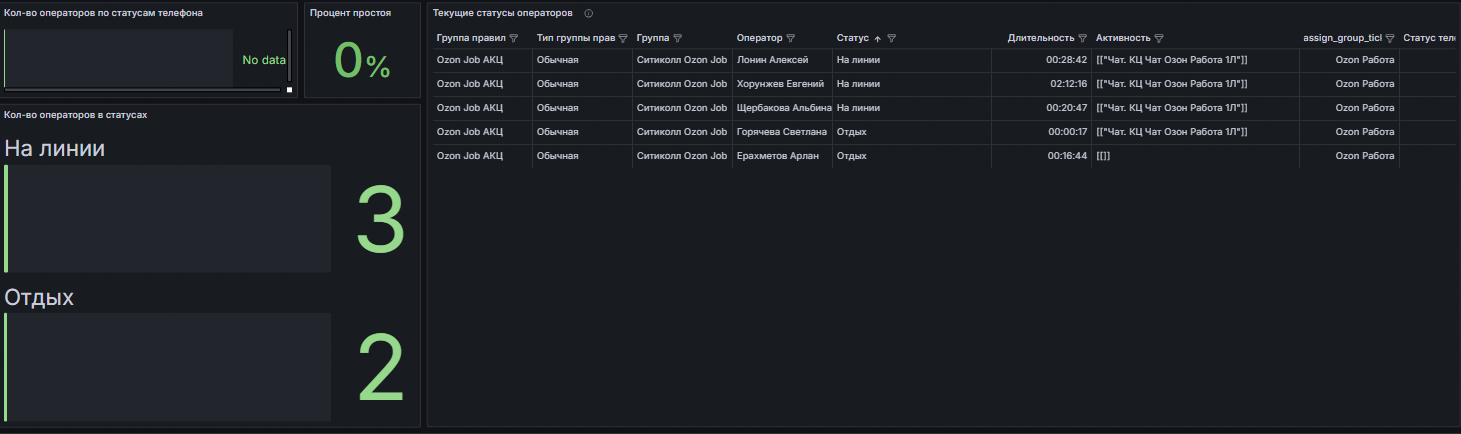The image size is (1461, 434).
Task: Show info icon for Текущие статусы операторов
Action: coord(589,14)
